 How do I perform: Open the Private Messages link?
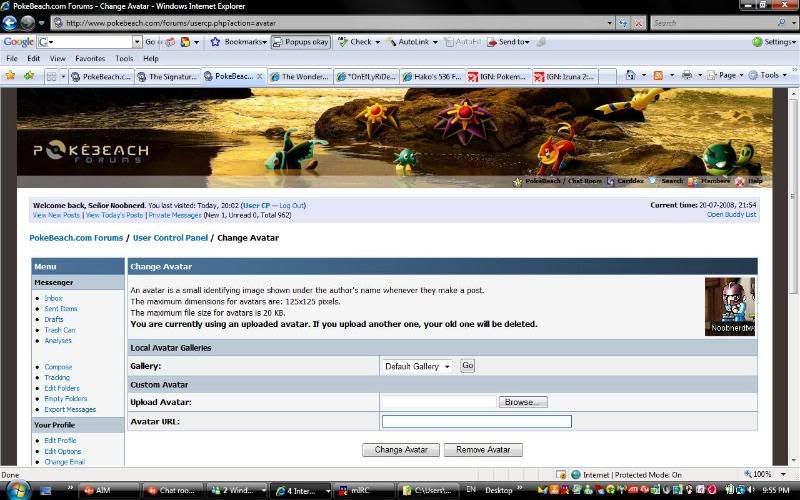pyautogui.click(x=175, y=215)
